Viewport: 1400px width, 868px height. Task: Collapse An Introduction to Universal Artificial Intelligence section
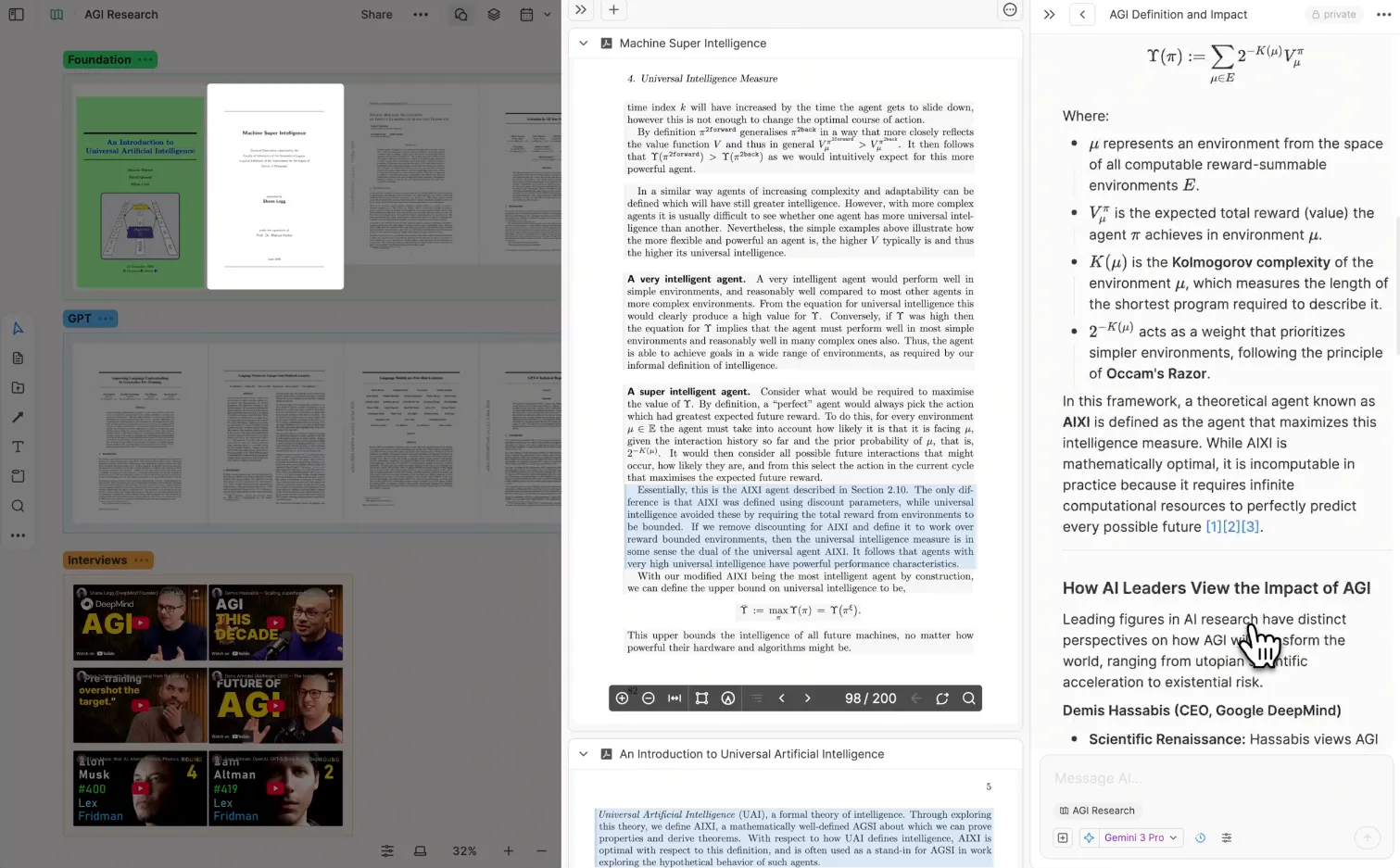(x=583, y=754)
